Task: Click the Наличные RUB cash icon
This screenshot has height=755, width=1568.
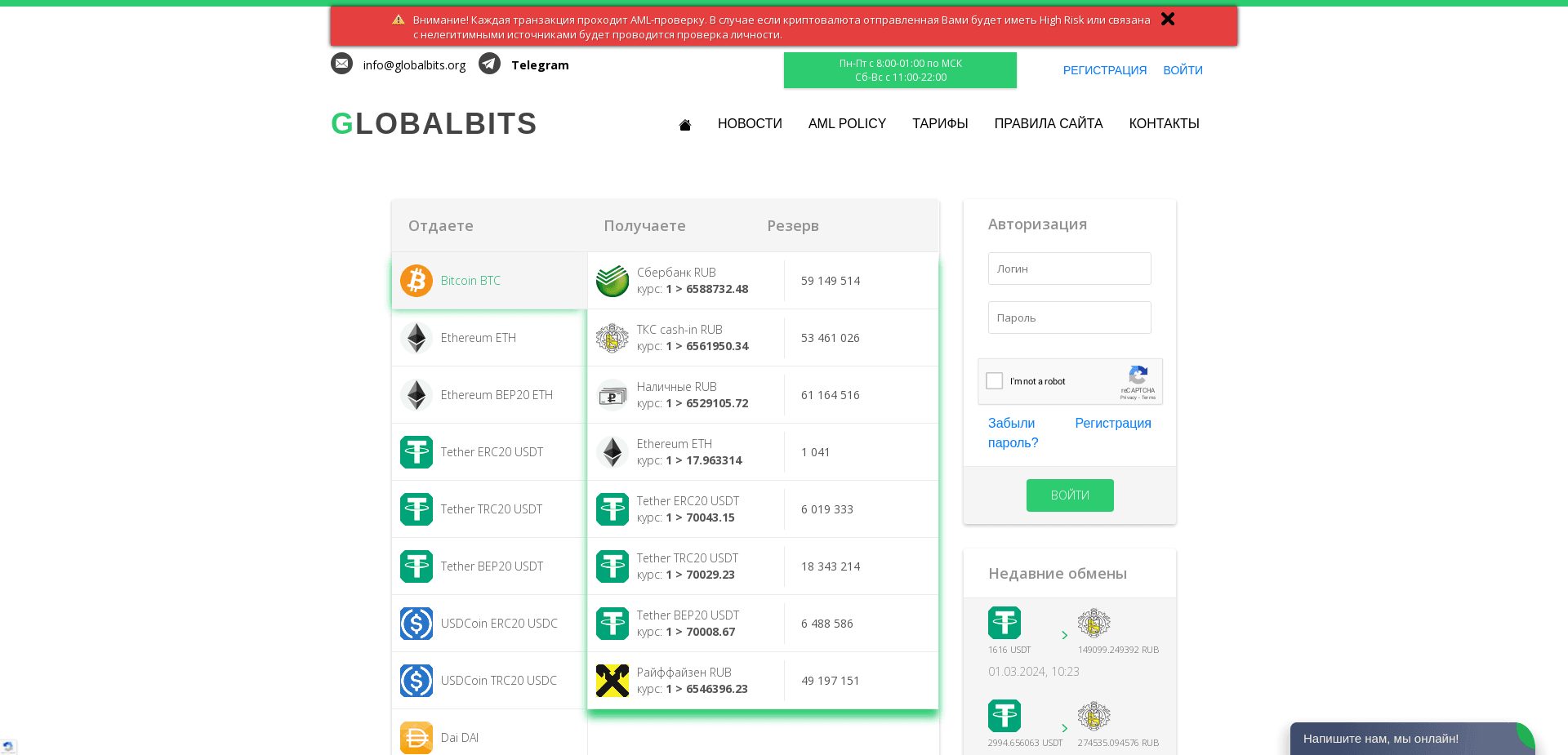Action: (x=612, y=394)
